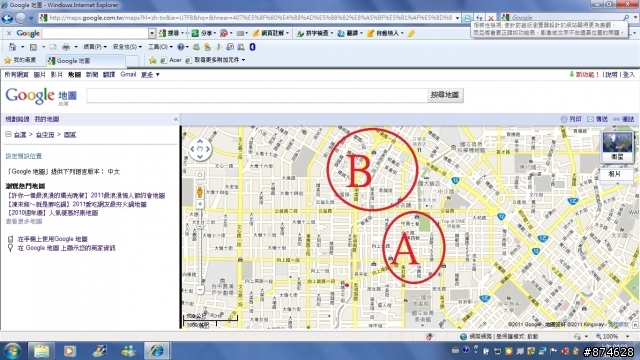Click the pan down arrow on map compass
The height and width of the screenshot is (360, 640).
[200, 157]
